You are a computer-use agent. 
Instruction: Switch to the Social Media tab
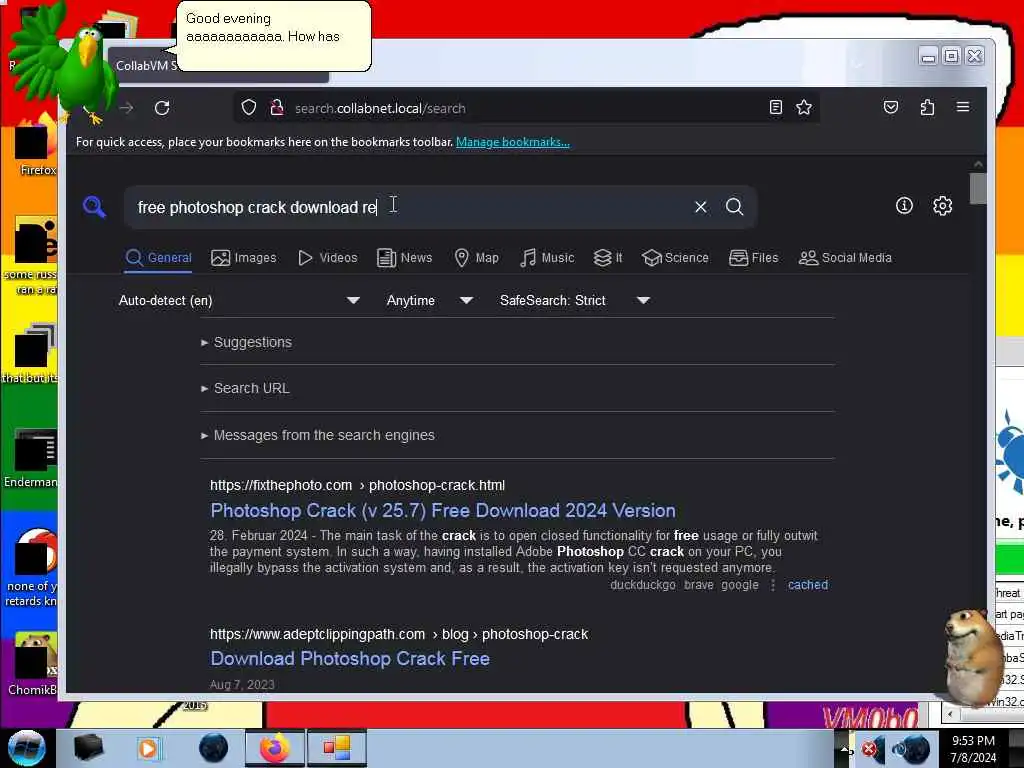[x=845, y=258]
